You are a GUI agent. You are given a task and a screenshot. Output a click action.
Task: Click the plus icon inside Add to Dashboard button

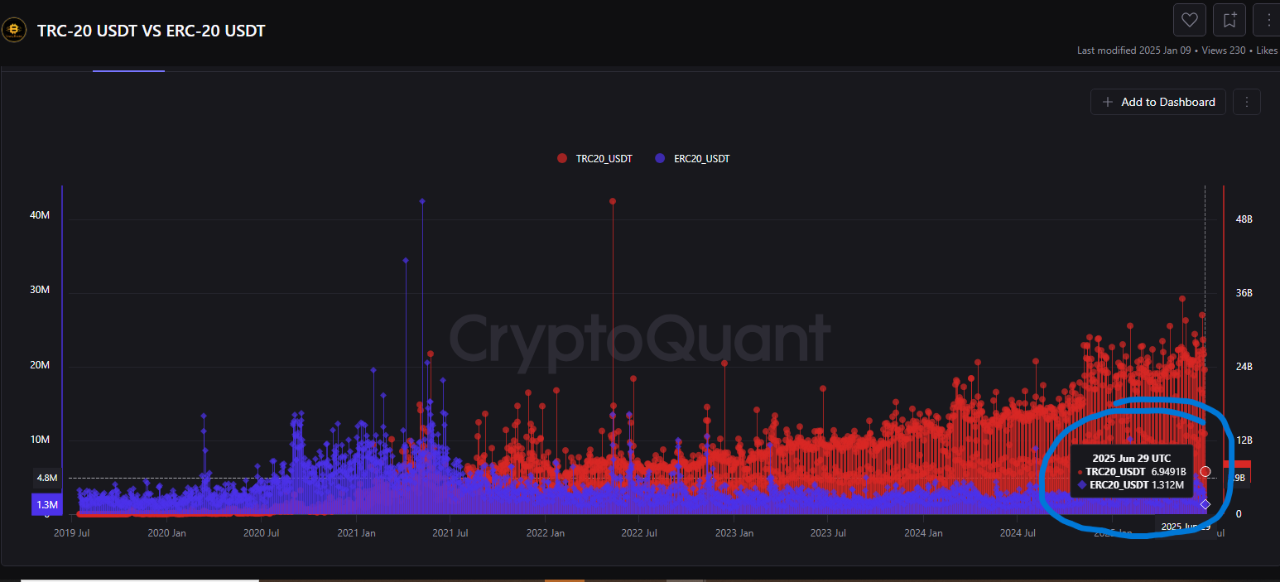1107,101
